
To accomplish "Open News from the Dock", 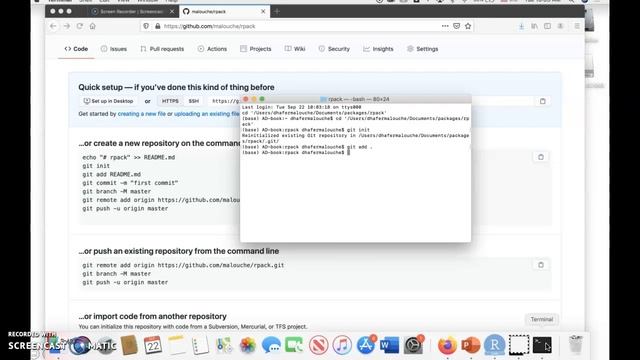I will click(x=318, y=345).
